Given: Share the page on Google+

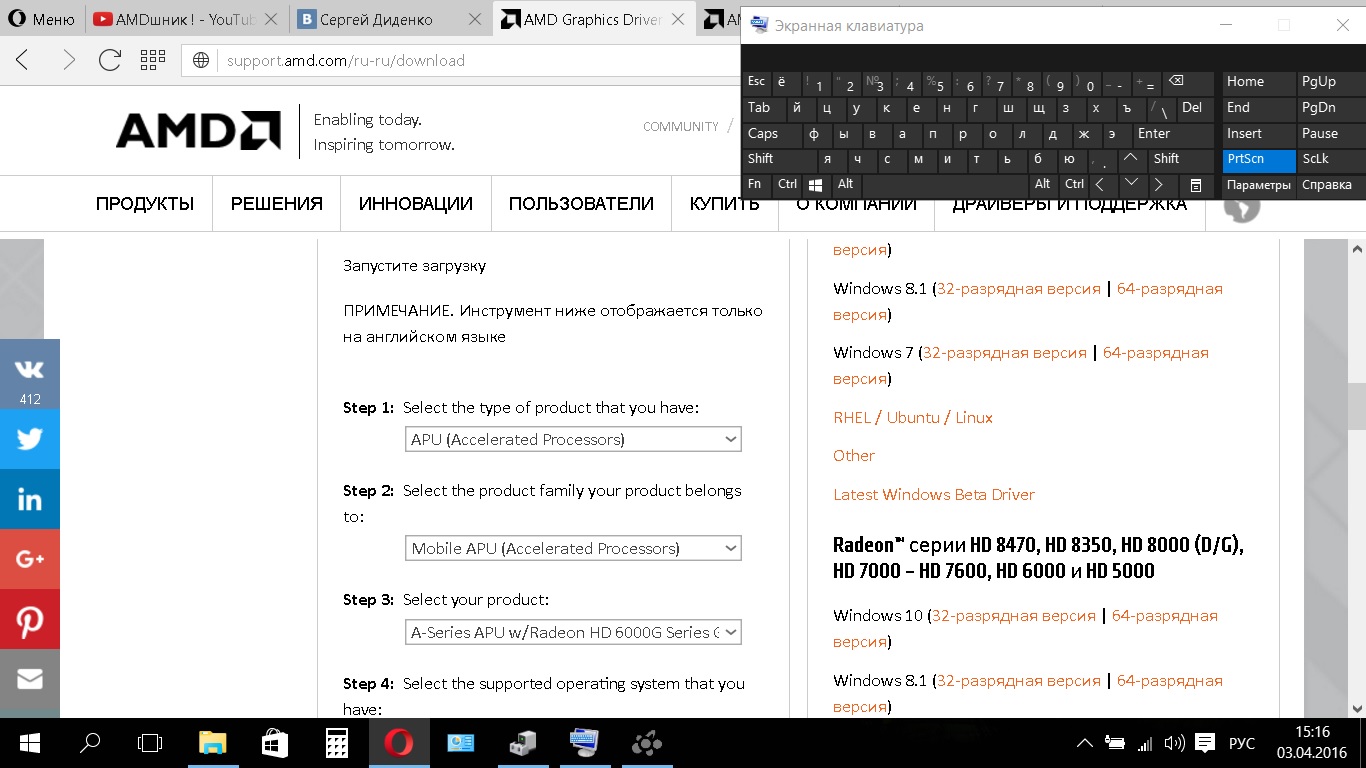Looking at the screenshot, I should coord(30,559).
